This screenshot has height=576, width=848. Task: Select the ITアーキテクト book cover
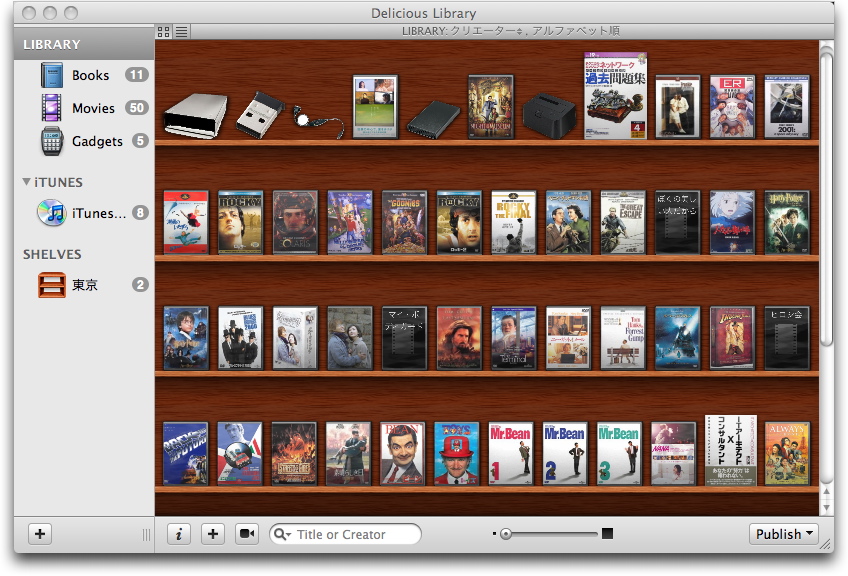pyautogui.click(x=731, y=450)
